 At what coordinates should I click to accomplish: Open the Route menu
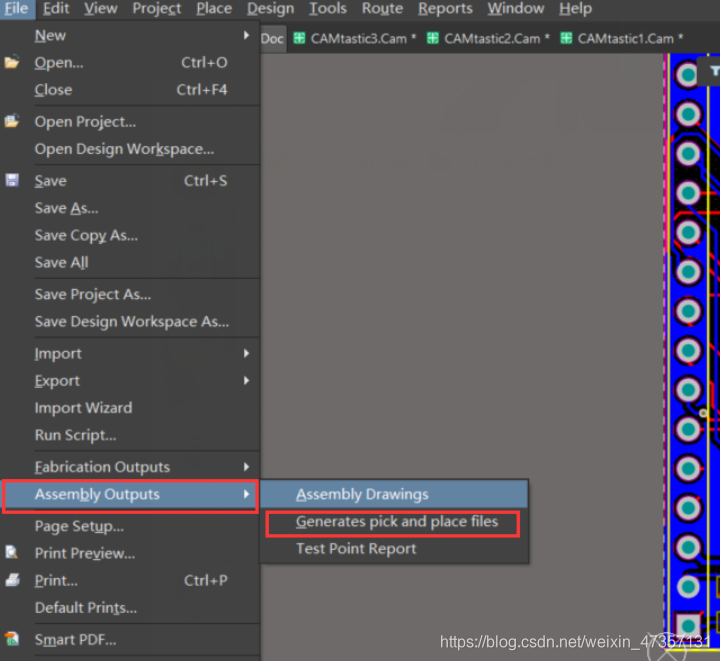pyautogui.click(x=382, y=8)
